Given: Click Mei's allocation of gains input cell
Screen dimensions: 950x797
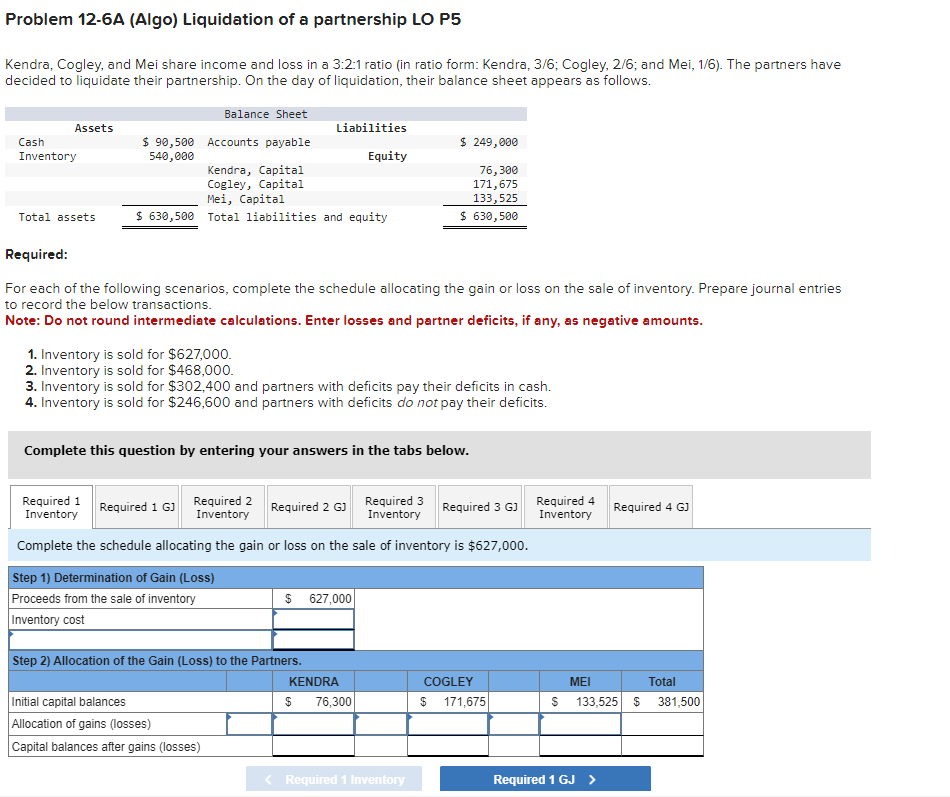Looking at the screenshot, I should (581, 723).
